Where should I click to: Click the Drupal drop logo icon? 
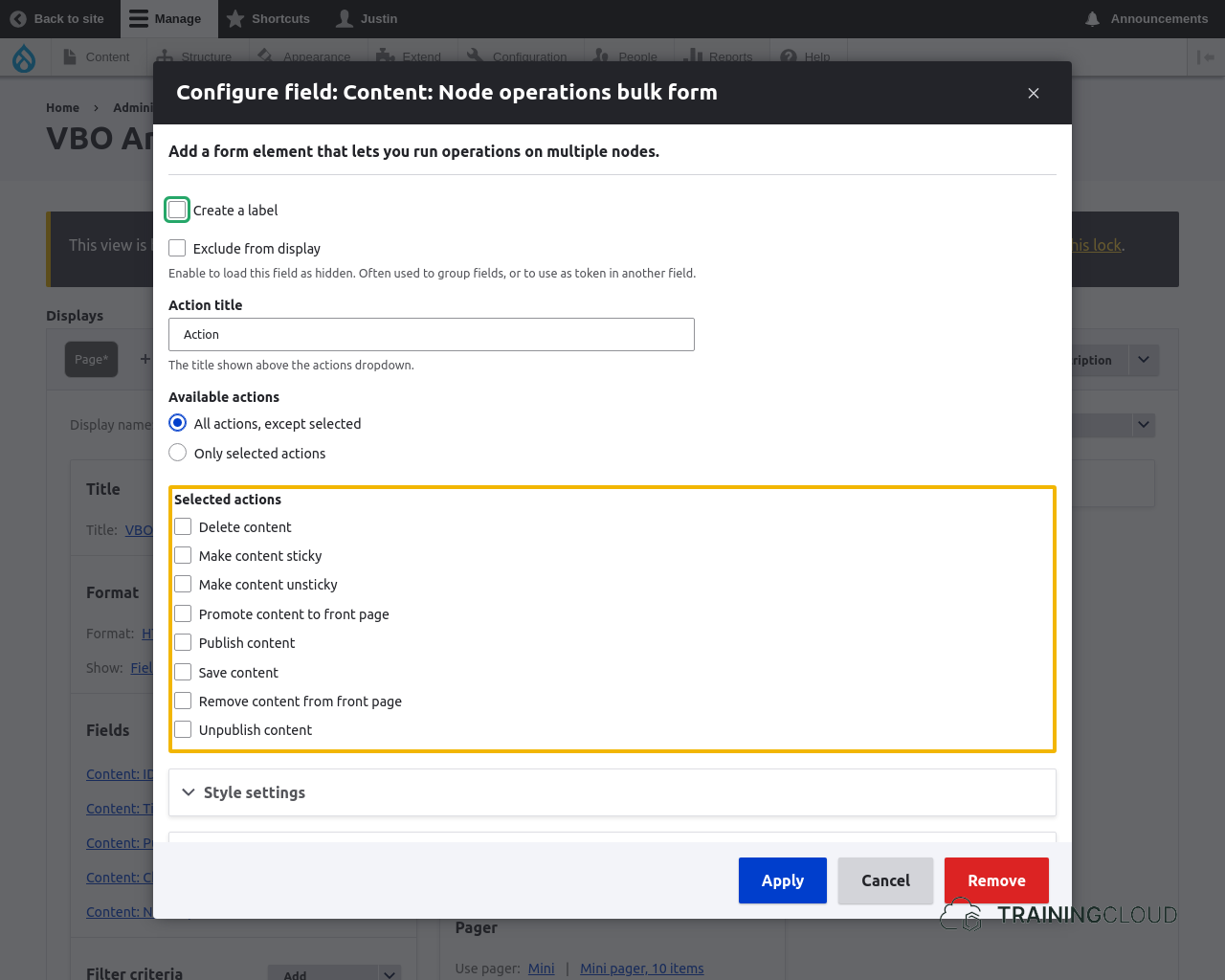pos(24,58)
